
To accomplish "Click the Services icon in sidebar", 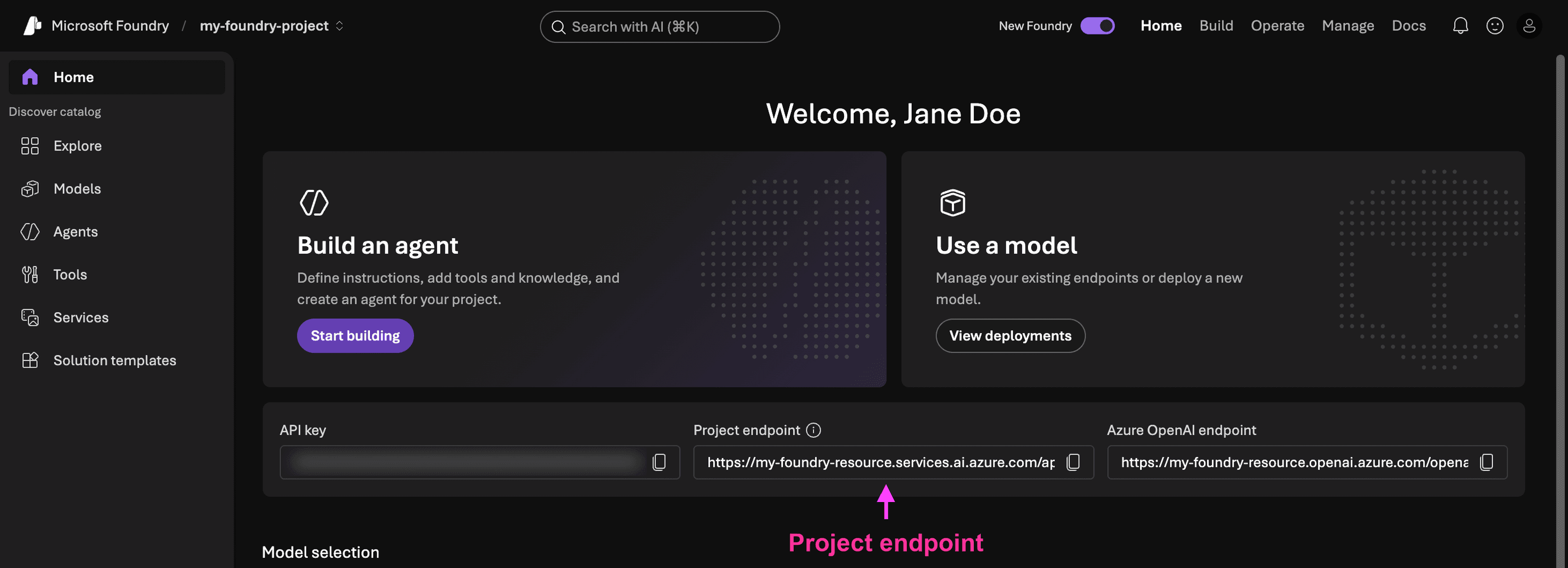I will [30, 317].
